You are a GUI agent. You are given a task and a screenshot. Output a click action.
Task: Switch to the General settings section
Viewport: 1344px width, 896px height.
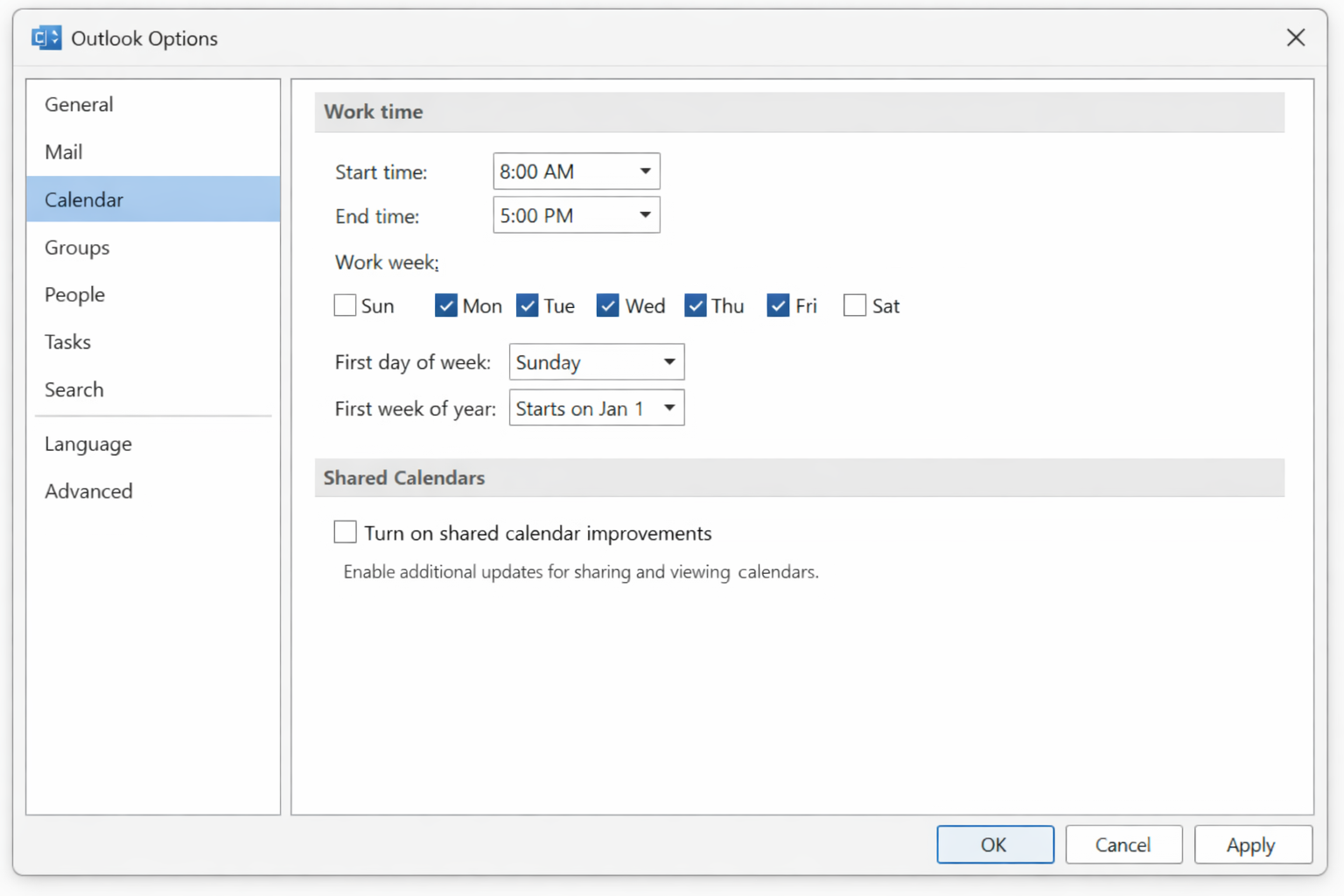click(79, 104)
